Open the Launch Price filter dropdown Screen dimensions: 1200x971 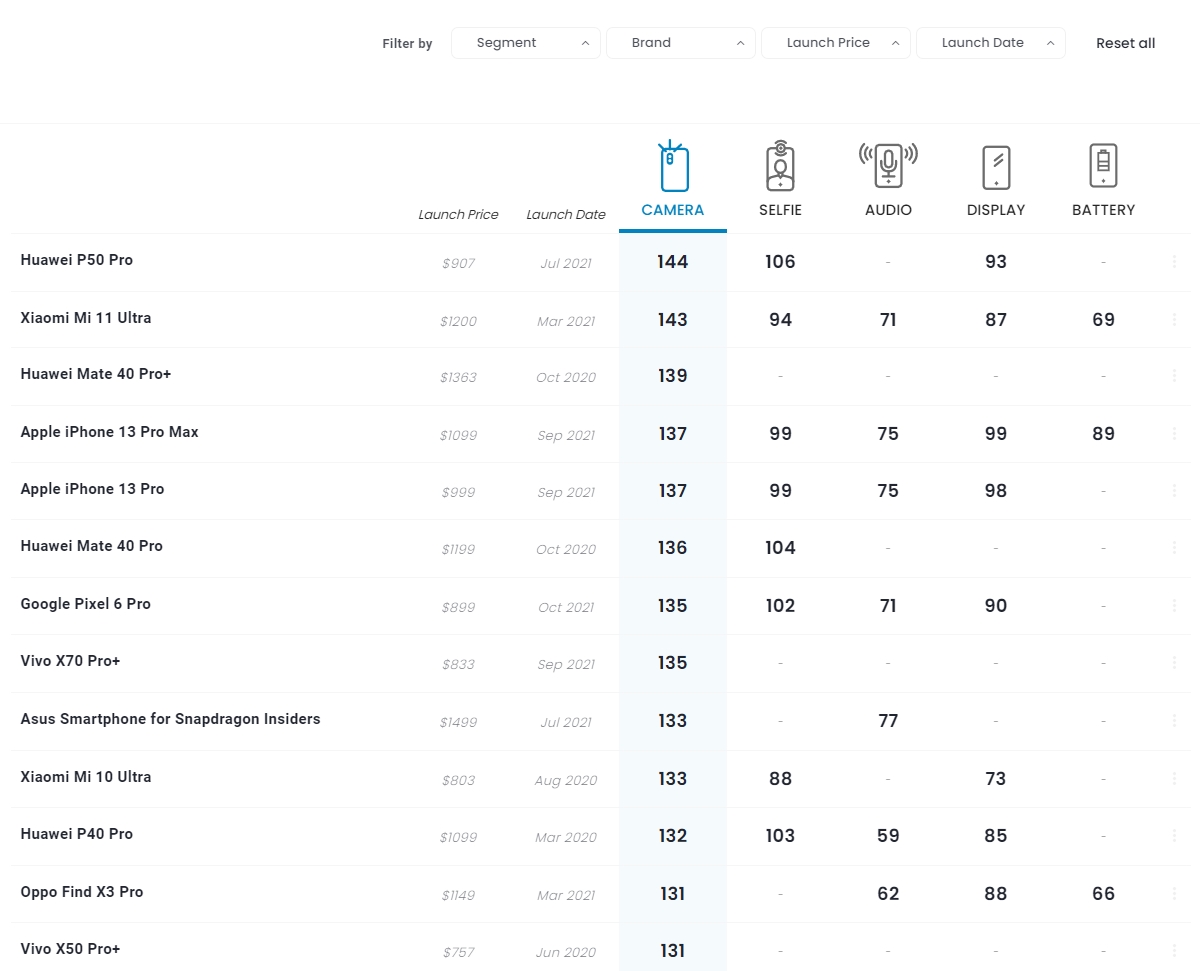click(836, 43)
